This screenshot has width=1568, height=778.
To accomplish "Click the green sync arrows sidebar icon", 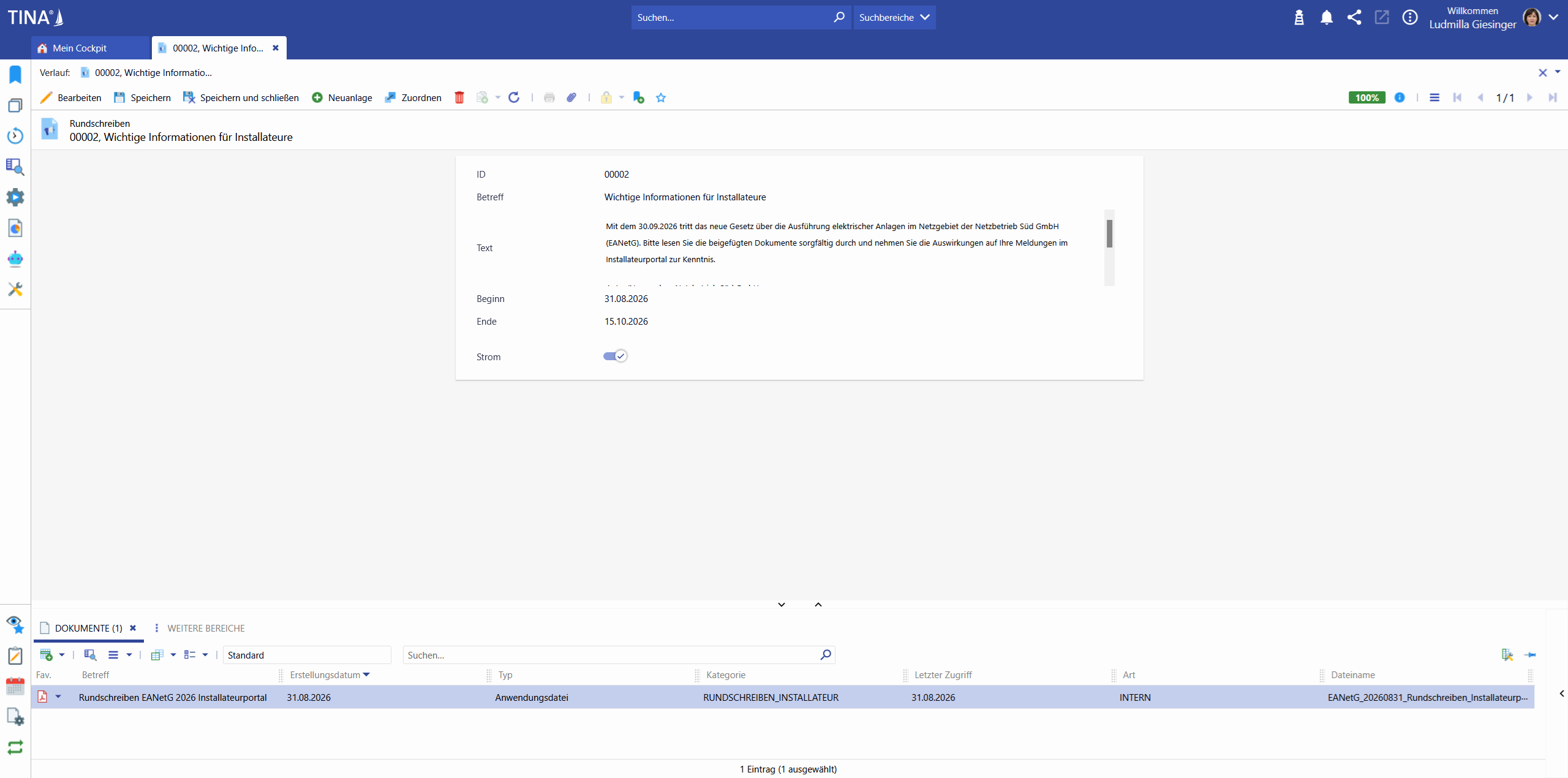I will tap(15, 747).
